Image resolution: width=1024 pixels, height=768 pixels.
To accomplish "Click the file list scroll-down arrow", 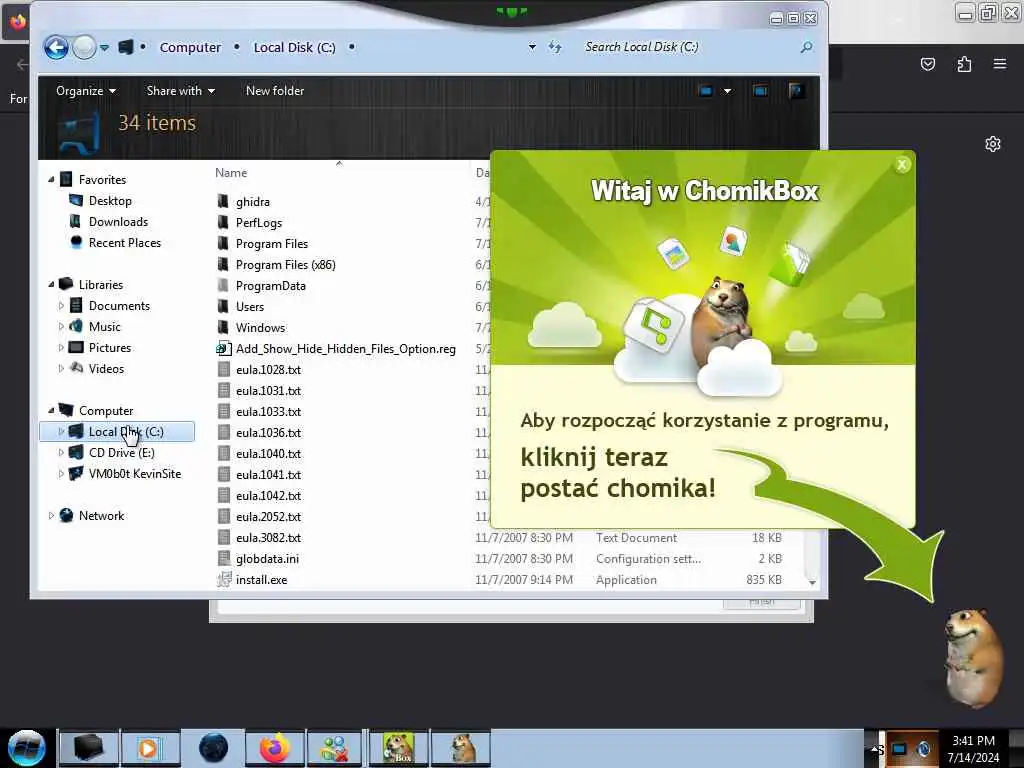I will pyautogui.click(x=812, y=582).
